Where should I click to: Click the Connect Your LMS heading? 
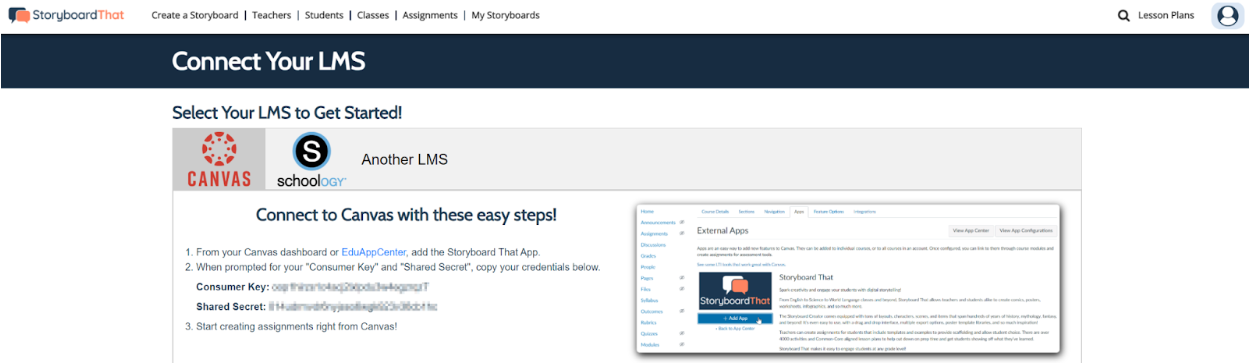pyautogui.click(x=268, y=62)
